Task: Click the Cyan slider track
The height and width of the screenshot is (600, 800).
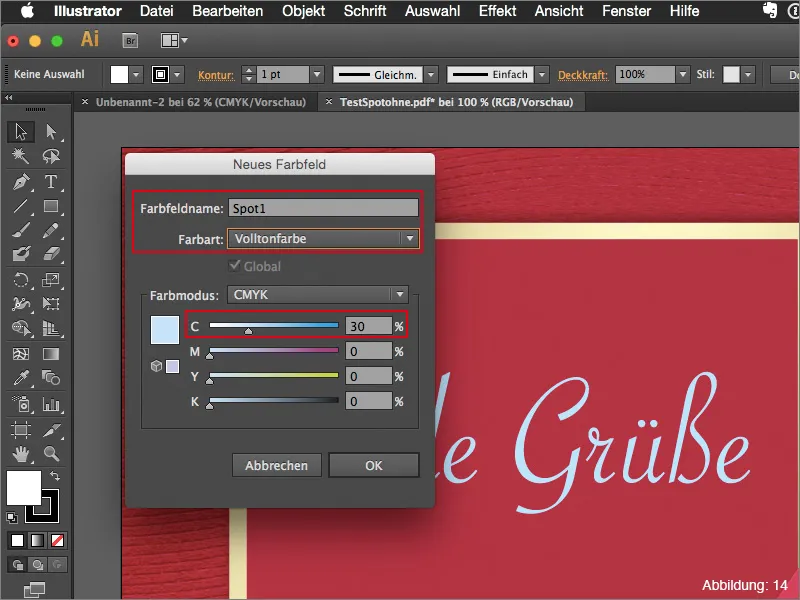Action: click(273, 325)
